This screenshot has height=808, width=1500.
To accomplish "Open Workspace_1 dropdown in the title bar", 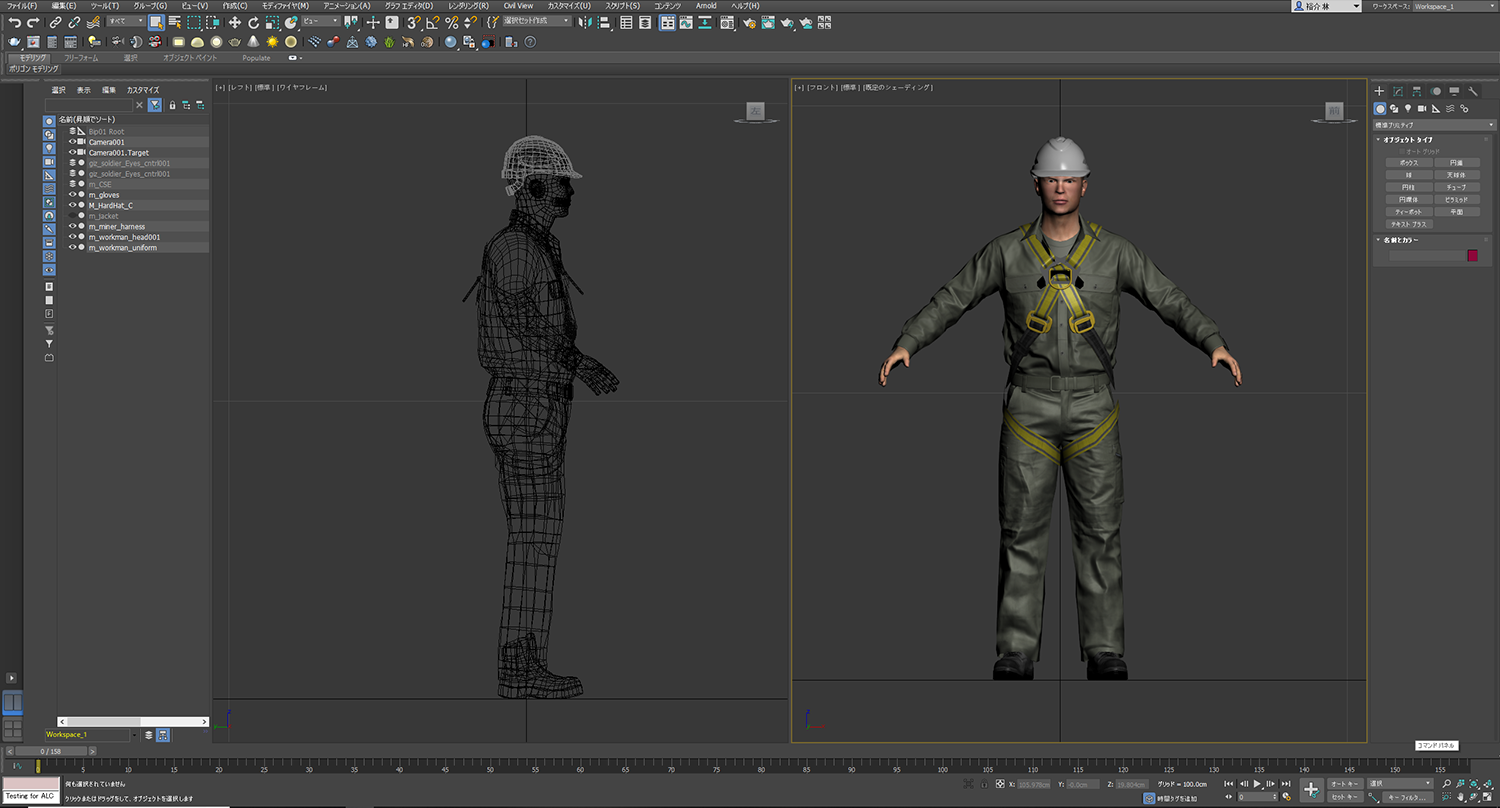I will 1453,6.
